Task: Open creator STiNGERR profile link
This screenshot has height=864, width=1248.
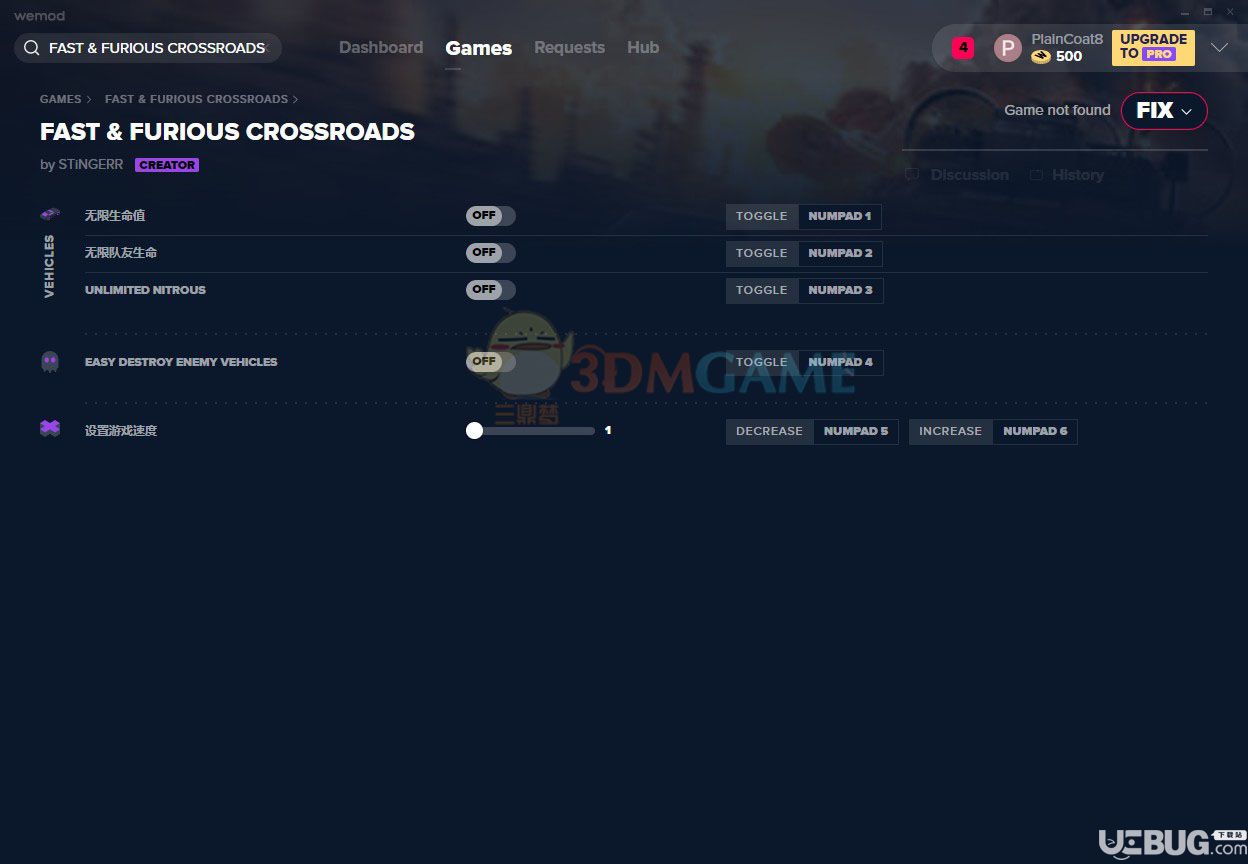Action: tap(90, 165)
